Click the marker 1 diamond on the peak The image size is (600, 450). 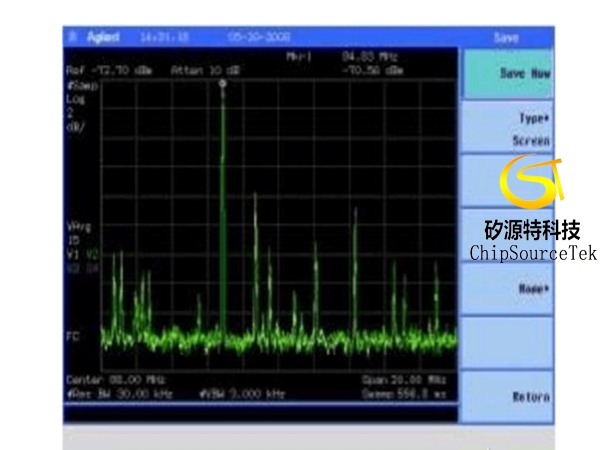223,83
